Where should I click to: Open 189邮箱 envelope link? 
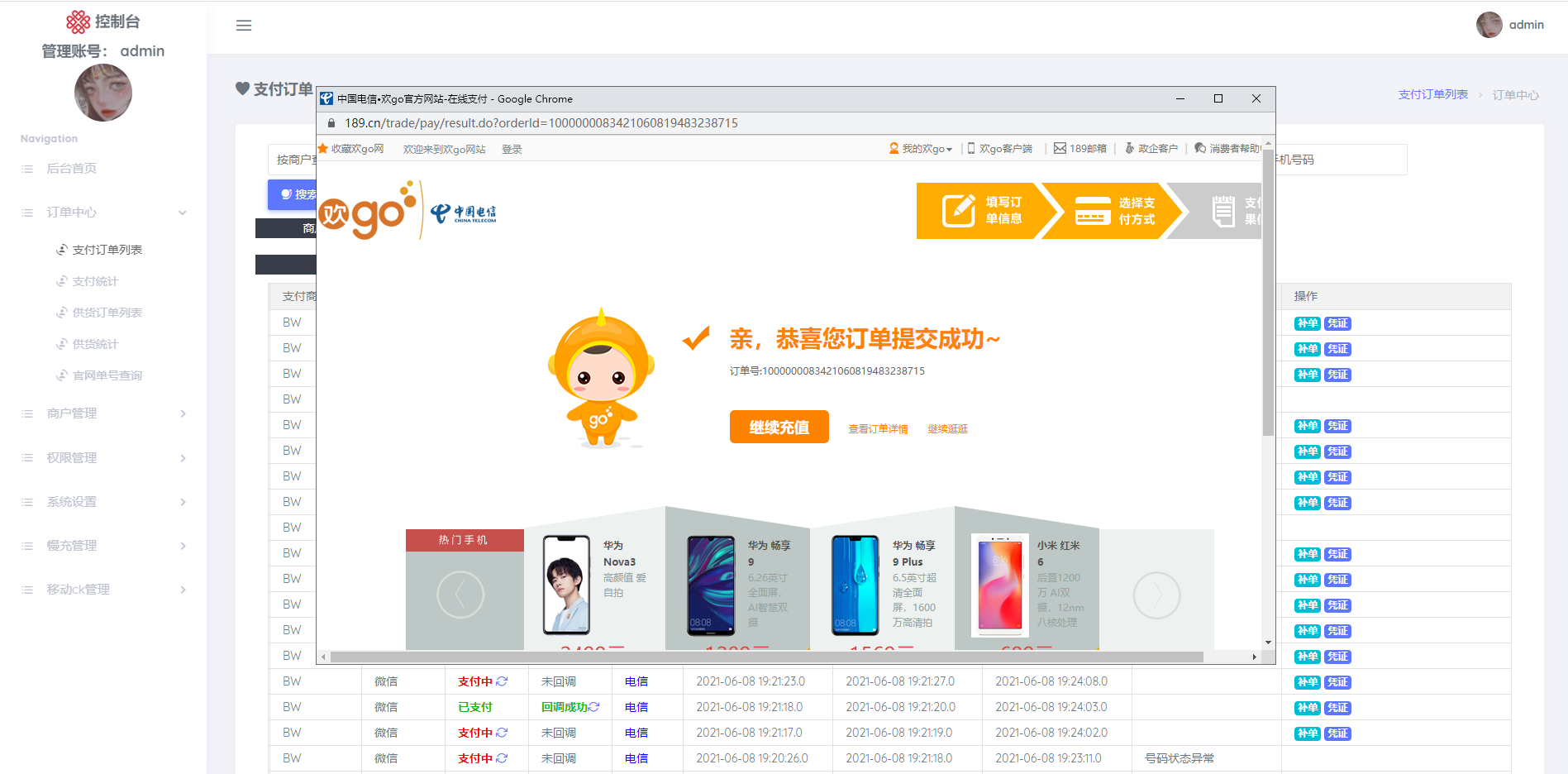(1079, 149)
